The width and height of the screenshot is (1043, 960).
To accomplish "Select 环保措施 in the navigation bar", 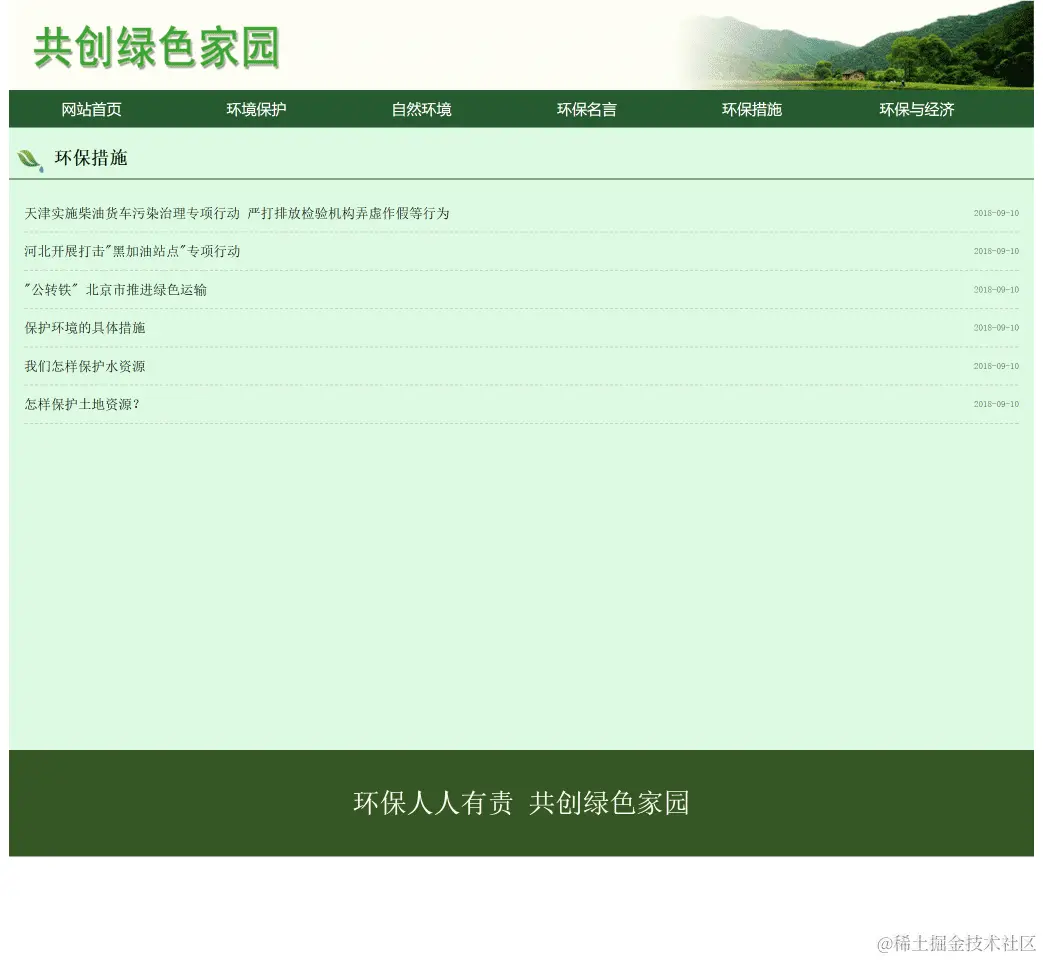I will 752,109.
